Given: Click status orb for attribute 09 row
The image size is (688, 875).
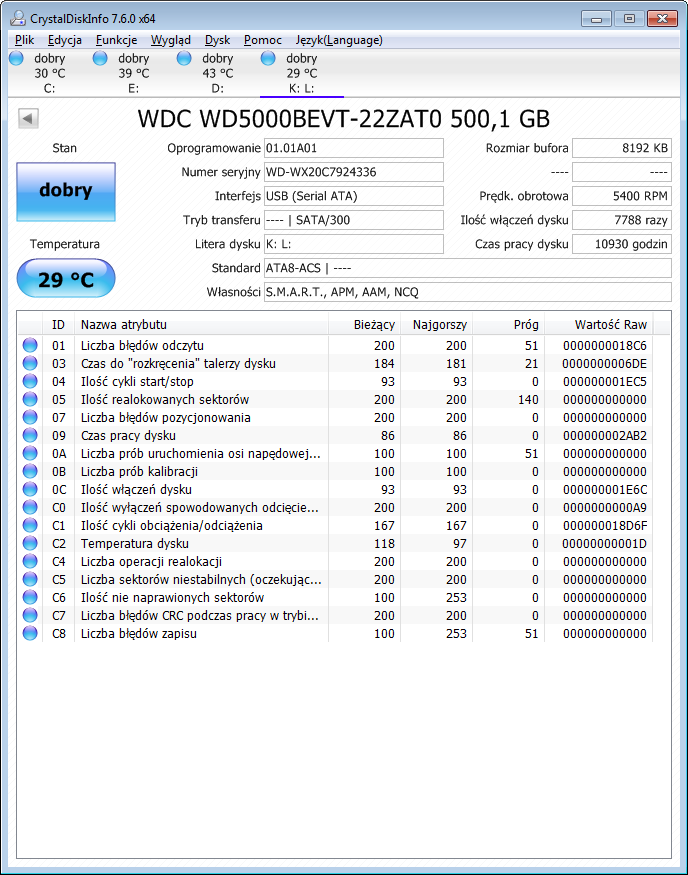Looking at the screenshot, I should [30, 435].
